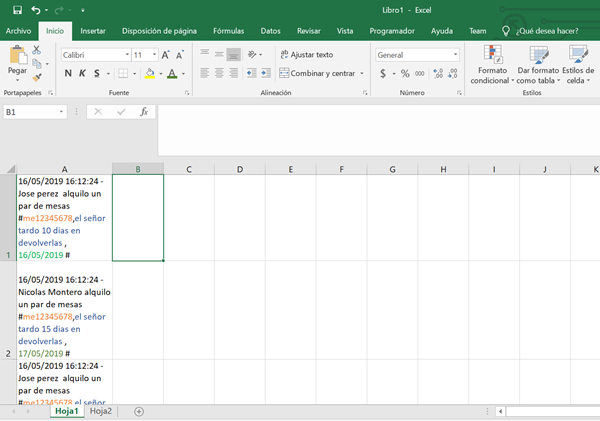Click the add new sheet plus icon
Image resolution: width=600 pixels, height=421 pixels.
click(139, 411)
